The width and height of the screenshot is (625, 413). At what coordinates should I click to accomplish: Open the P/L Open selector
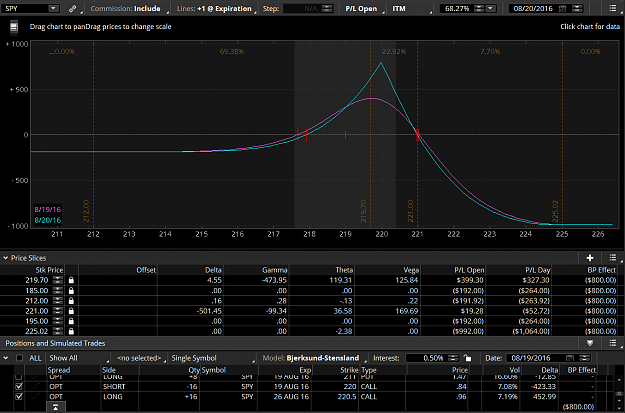[x=364, y=8]
